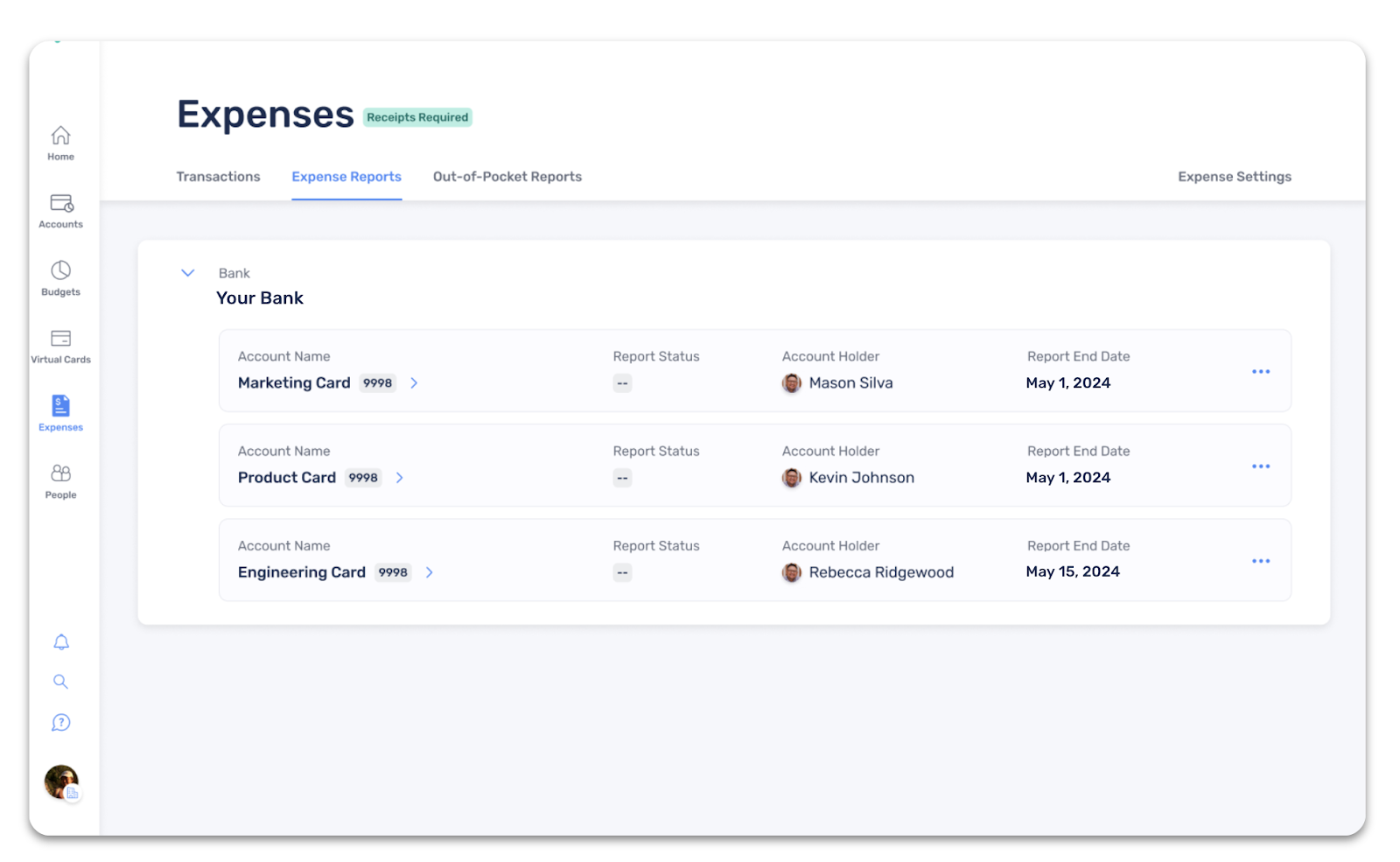Screen dimensions: 1400x862
Task: Click the Product Card report status dash
Action: [x=622, y=478]
